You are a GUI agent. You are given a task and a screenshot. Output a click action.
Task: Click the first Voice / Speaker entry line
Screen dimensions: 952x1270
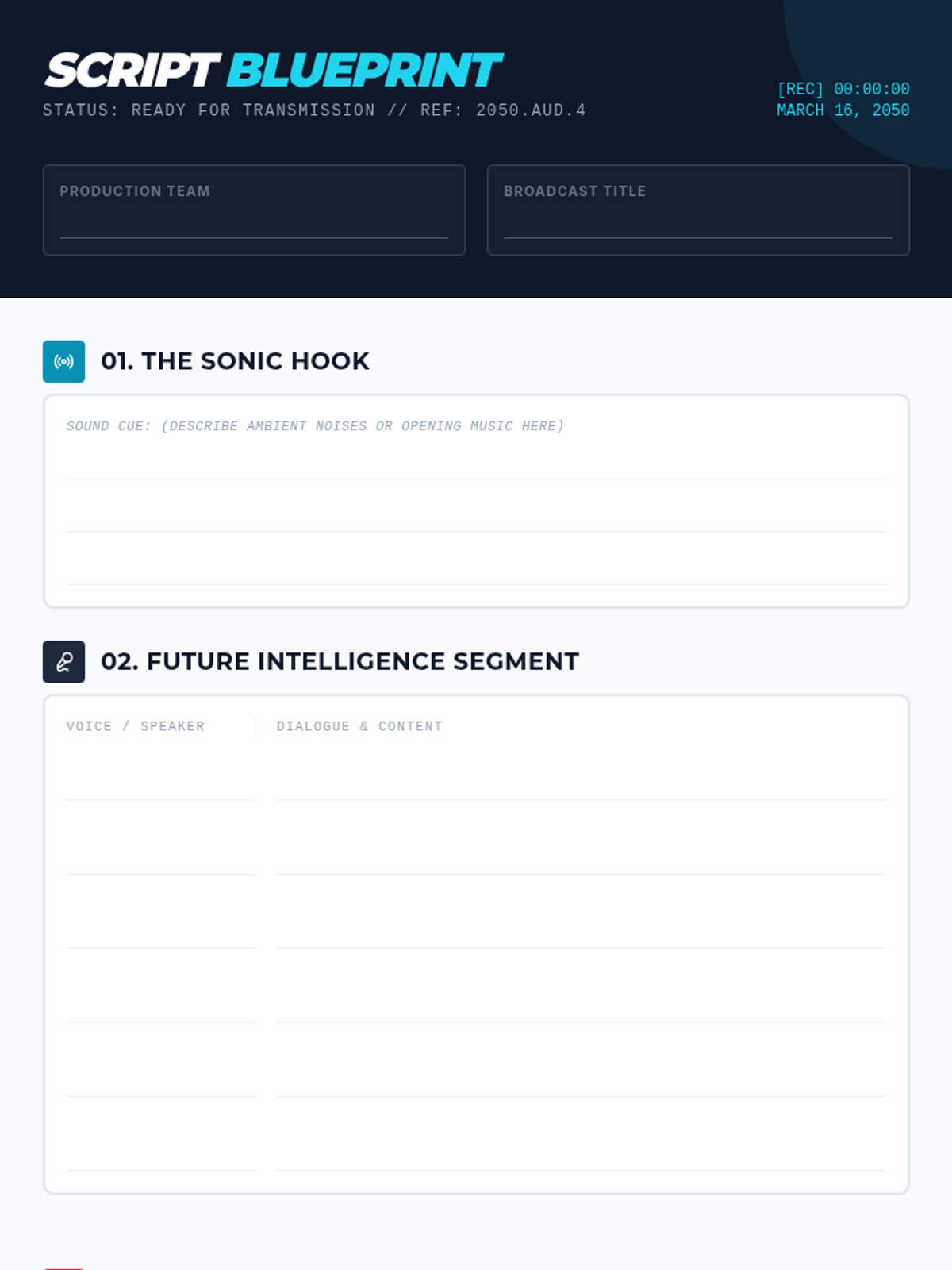point(161,778)
